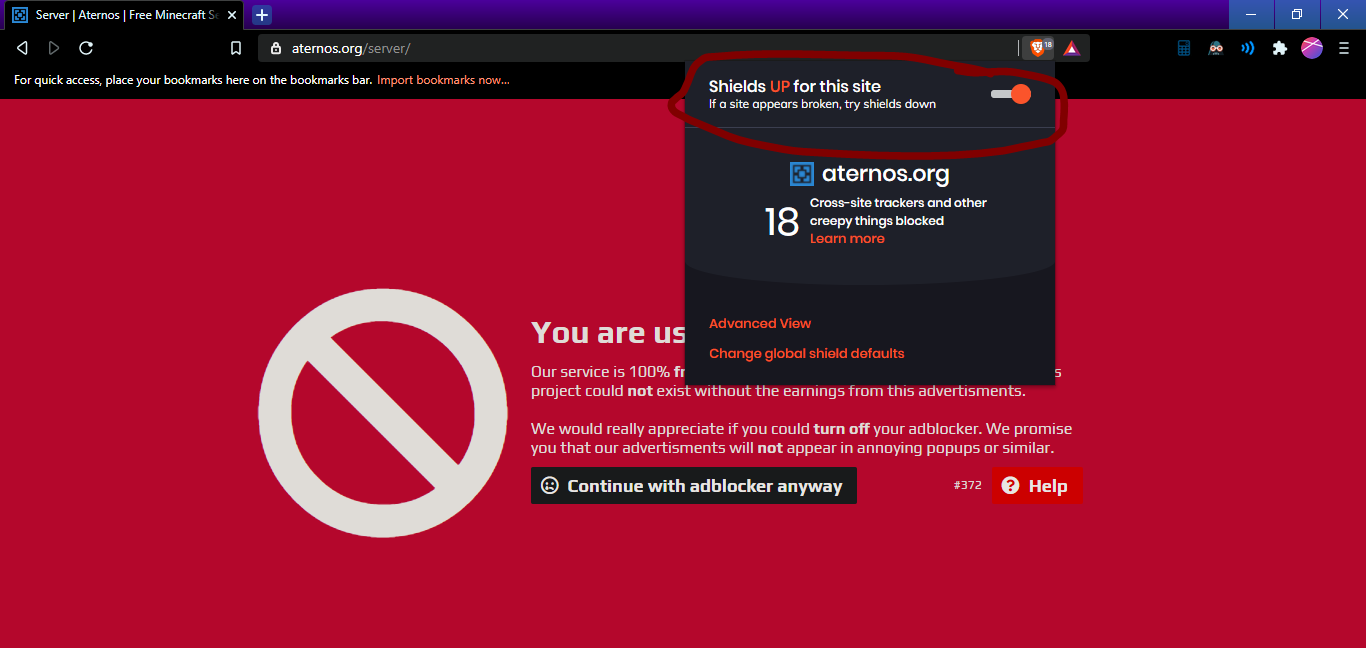Image resolution: width=1366 pixels, height=648 pixels.
Task: Click sad face icon on Continue button
Action: point(550,486)
